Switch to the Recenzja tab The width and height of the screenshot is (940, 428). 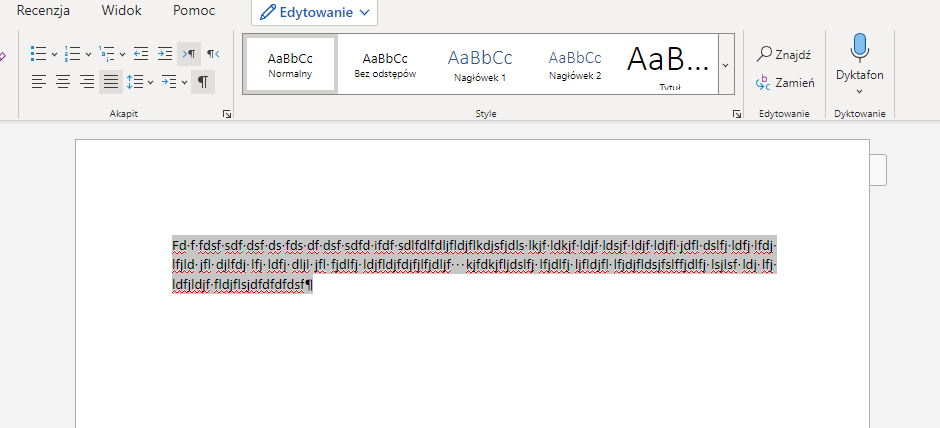coord(43,10)
